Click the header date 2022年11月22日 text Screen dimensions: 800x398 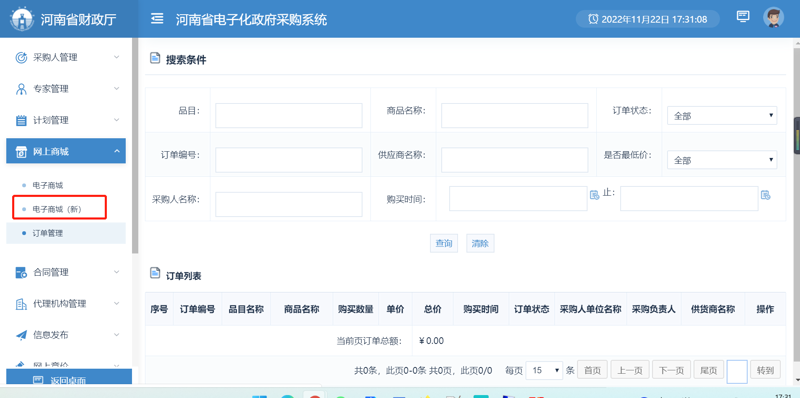point(635,19)
